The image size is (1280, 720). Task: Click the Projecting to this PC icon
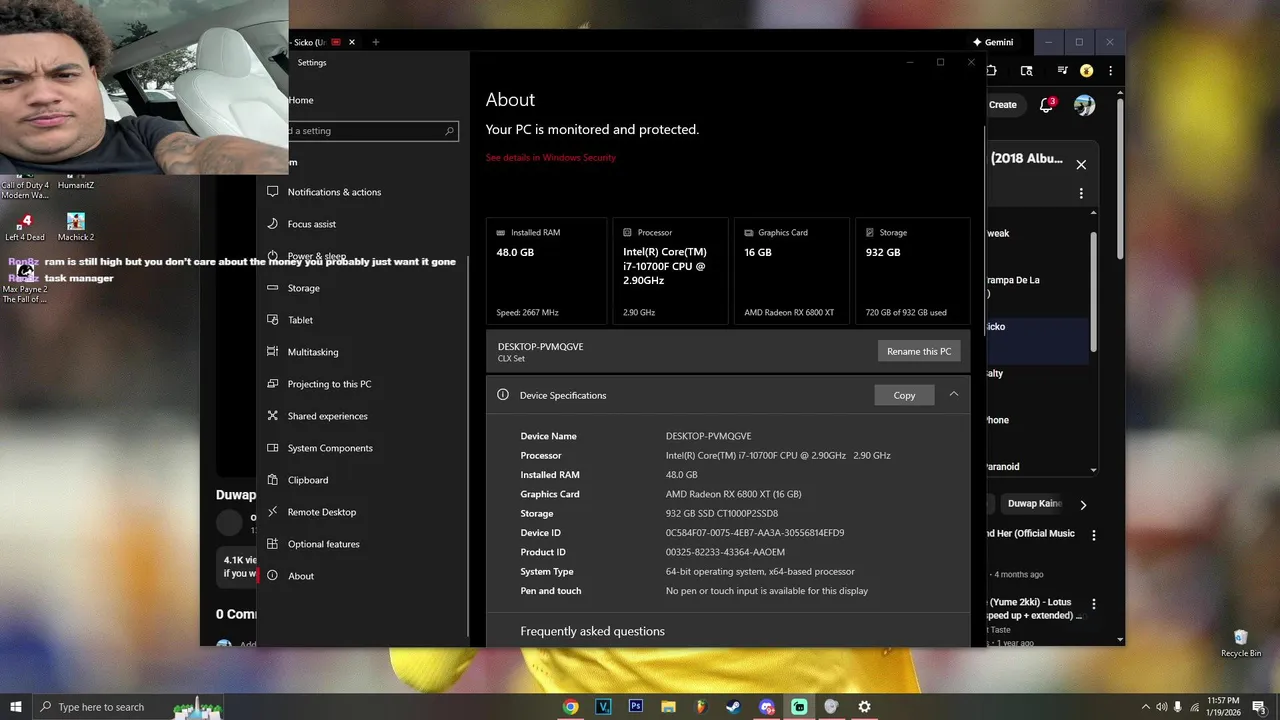[x=272, y=384]
